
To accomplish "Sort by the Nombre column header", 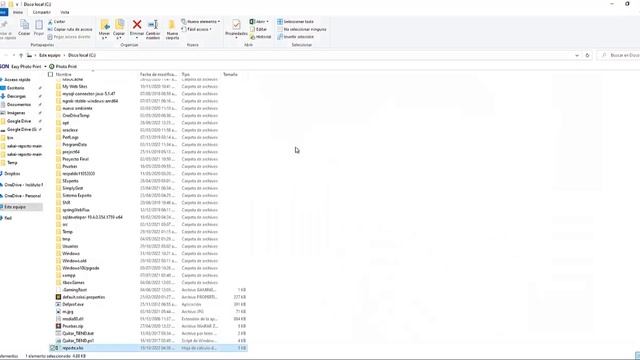I will (x=63, y=75).
